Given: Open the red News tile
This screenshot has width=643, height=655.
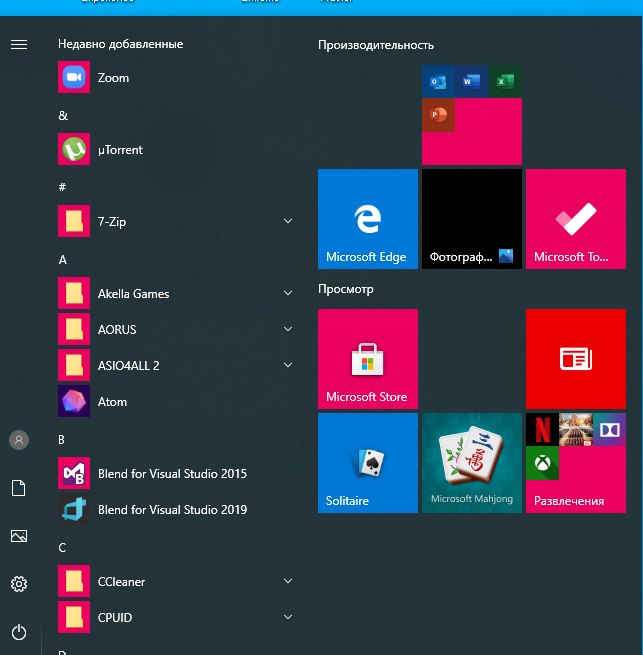Looking at the screenshot, I should tap(576, 359).
